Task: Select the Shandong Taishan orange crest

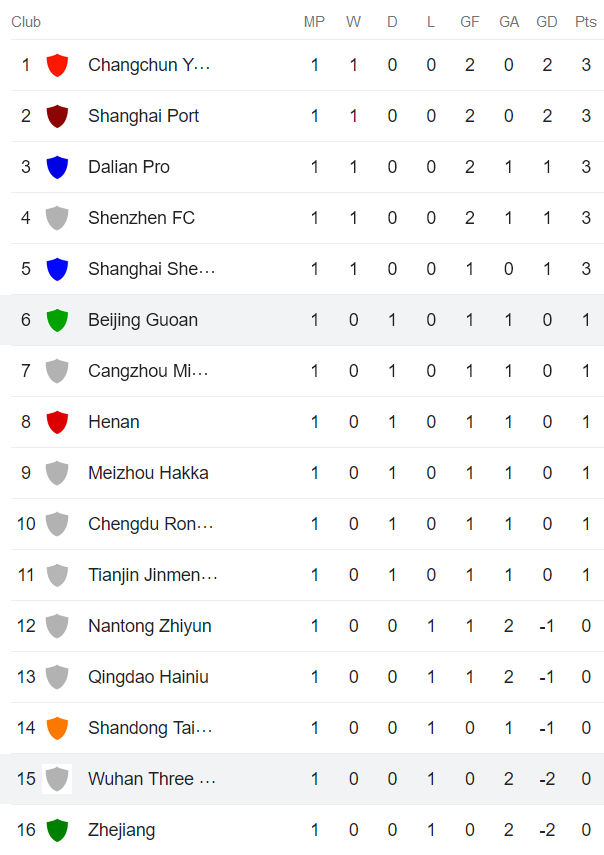Action: (57, 728)
